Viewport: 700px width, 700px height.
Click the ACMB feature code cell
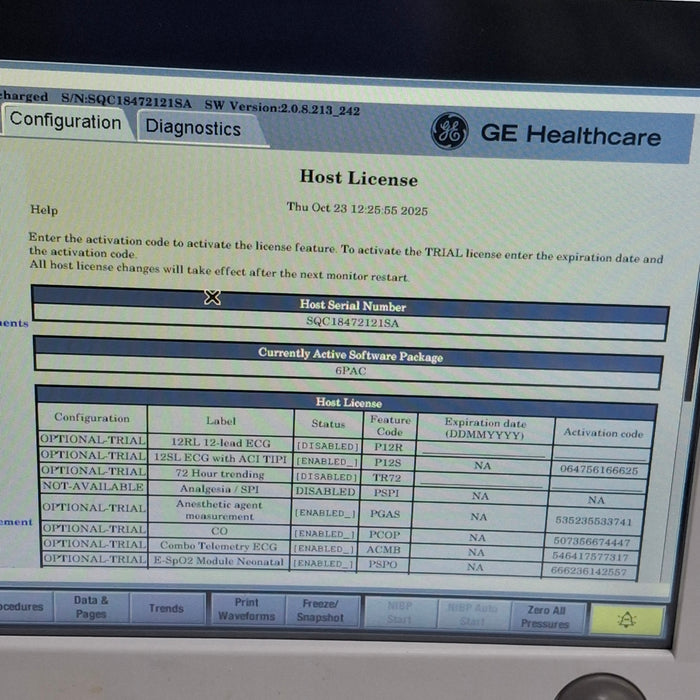click(x=383, y=550)
